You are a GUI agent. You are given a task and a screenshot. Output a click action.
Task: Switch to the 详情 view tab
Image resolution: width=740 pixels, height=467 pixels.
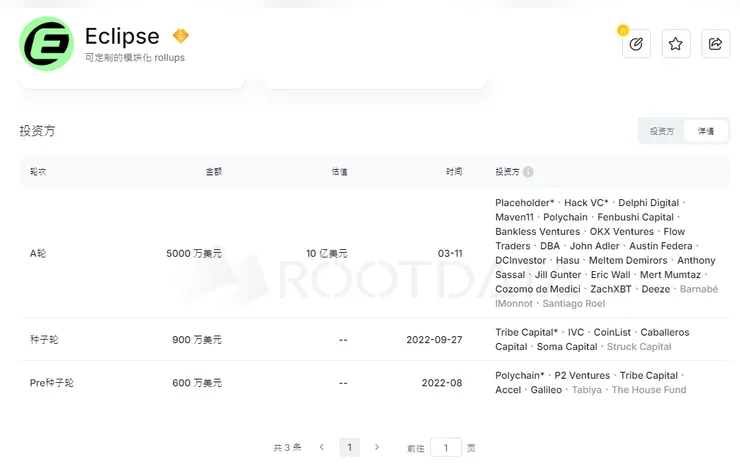coord(706,131)
